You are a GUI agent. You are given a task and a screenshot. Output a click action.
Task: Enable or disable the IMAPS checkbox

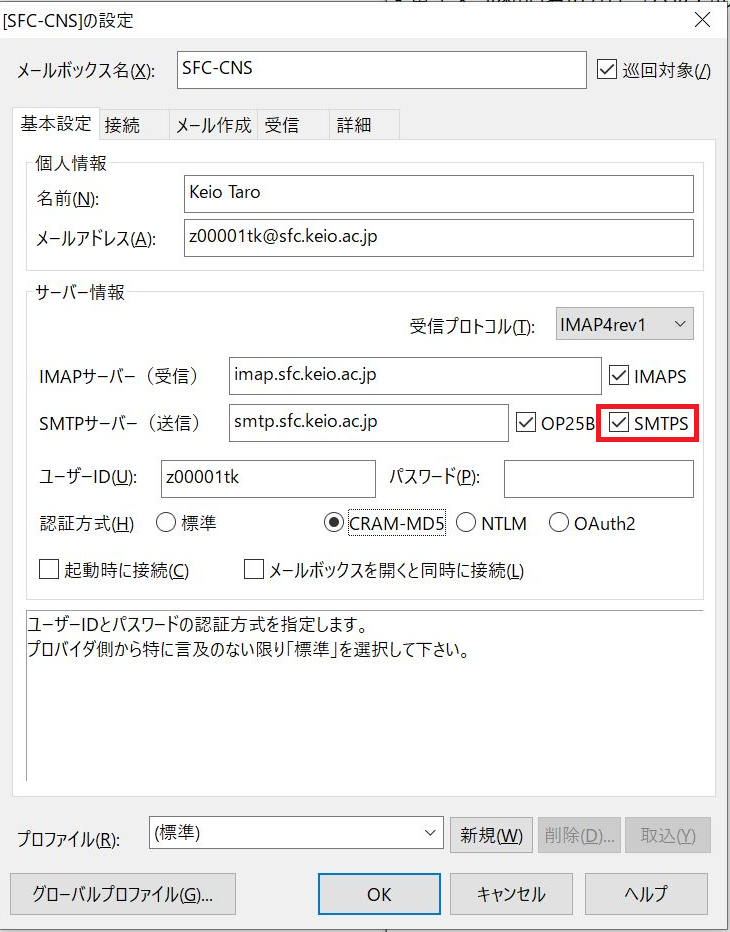(x=619, y=376)
